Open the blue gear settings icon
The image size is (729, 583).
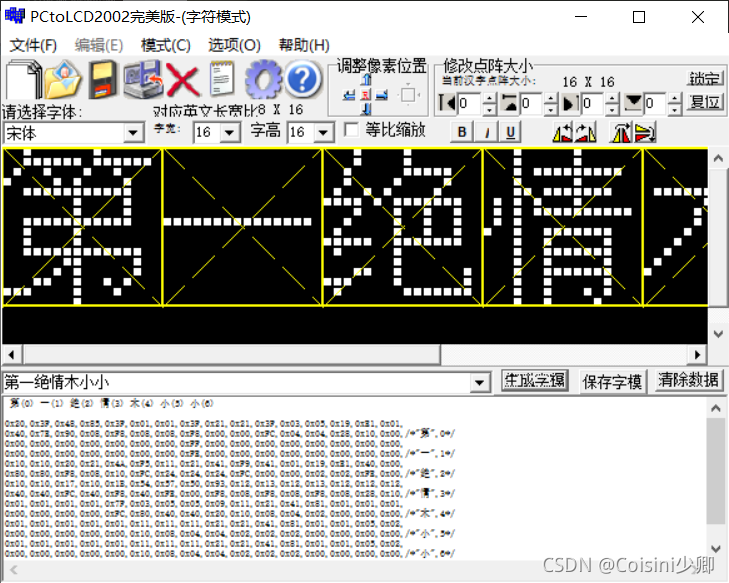click(263, 79)
